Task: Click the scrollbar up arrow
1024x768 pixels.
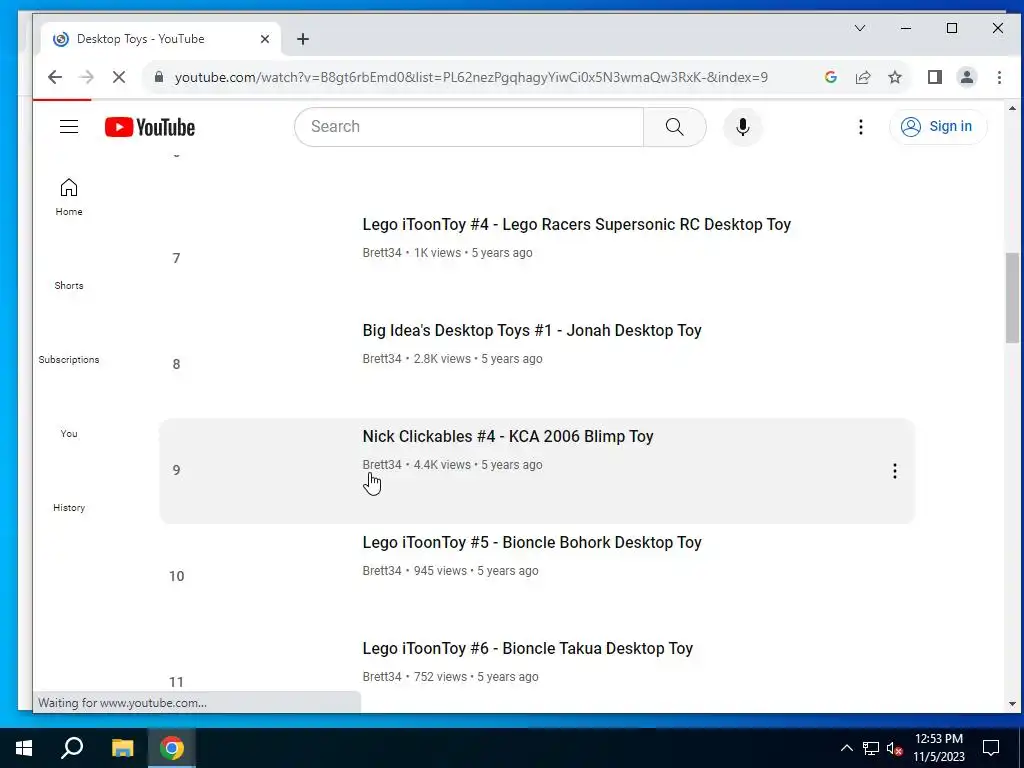Action: [1012, 108]
